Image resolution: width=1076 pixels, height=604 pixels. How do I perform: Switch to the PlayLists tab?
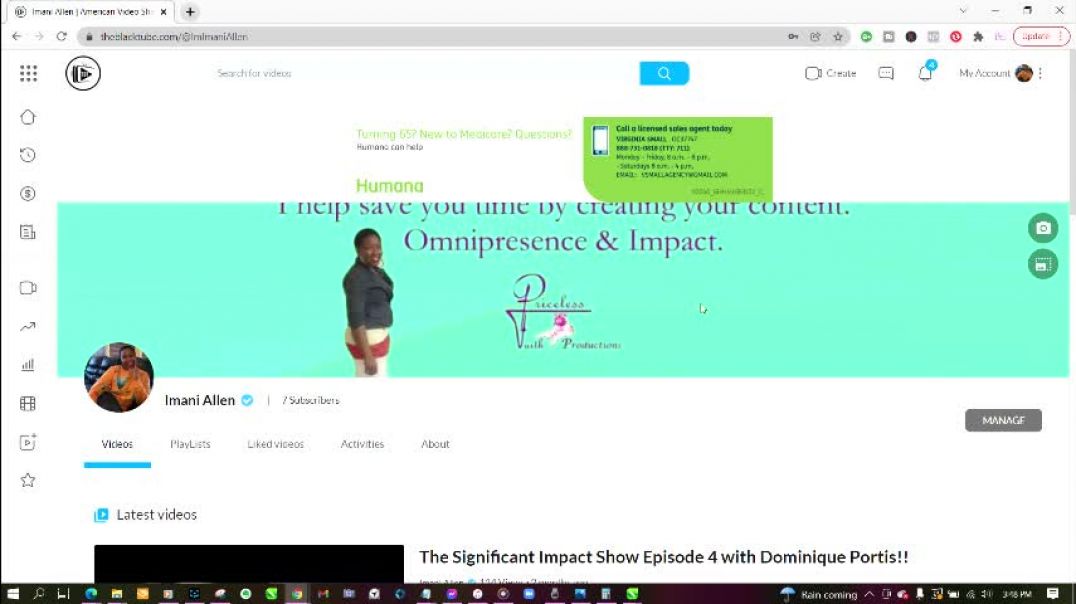pyautogui.click(x=190, y=444)
